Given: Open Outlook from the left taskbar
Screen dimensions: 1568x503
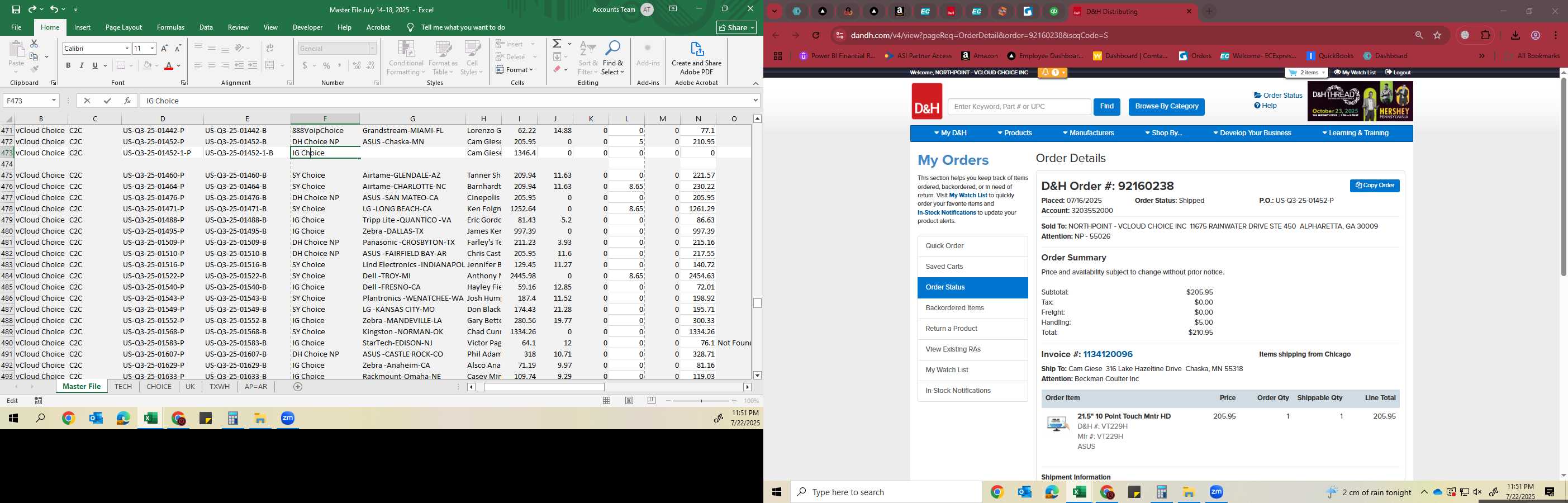Looking at the screenshot, I should [x=96, y=419].
